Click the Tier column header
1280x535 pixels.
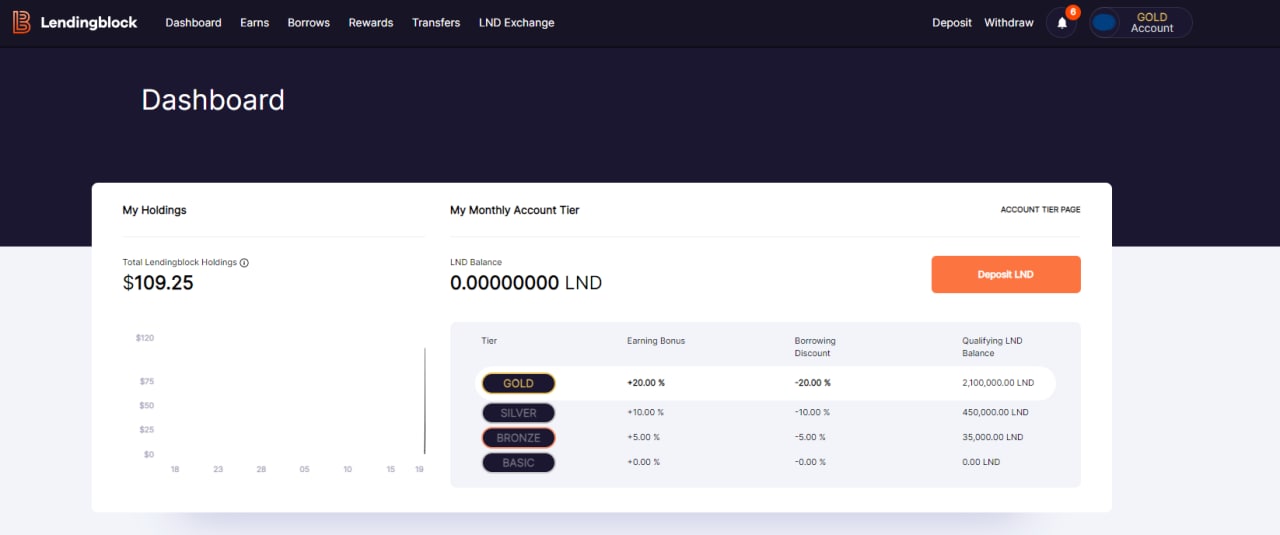point(489,341)
